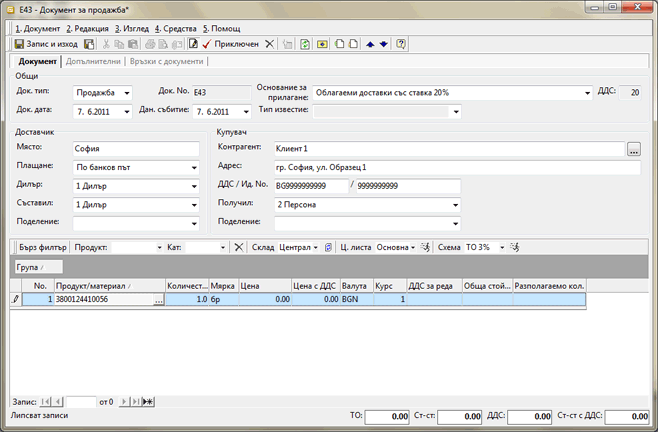658x432 pixels.
Task: Click the blue up arrow icon
Action: pos(370,44)
